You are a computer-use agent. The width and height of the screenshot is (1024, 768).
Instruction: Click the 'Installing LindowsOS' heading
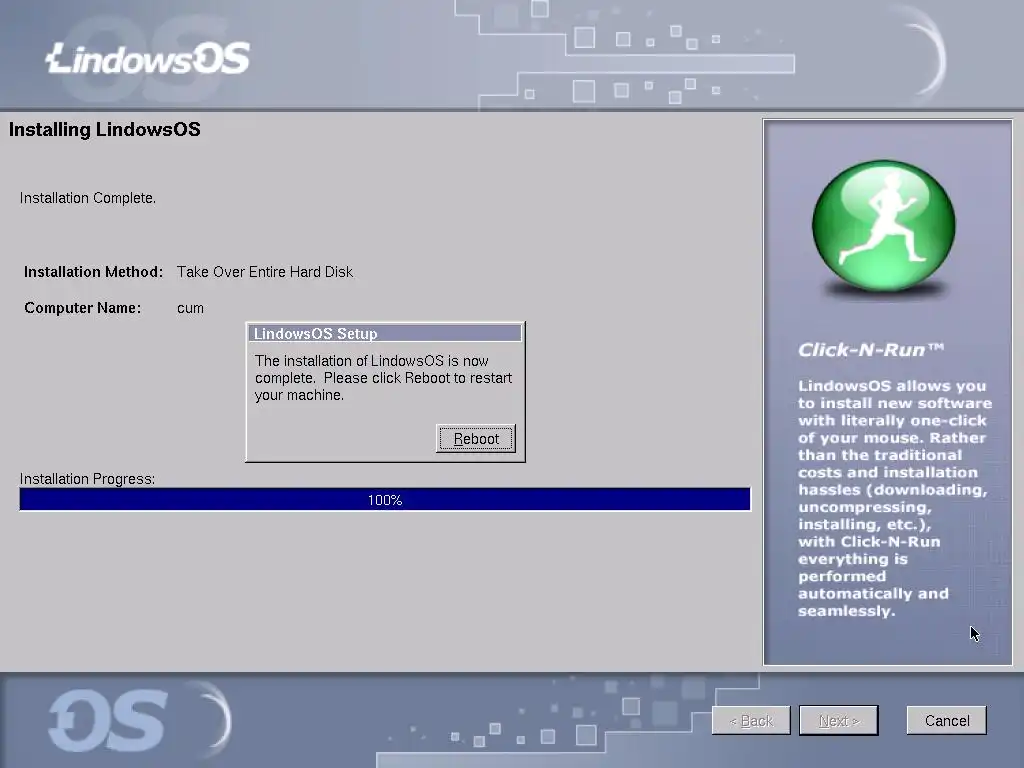point(104,129)
